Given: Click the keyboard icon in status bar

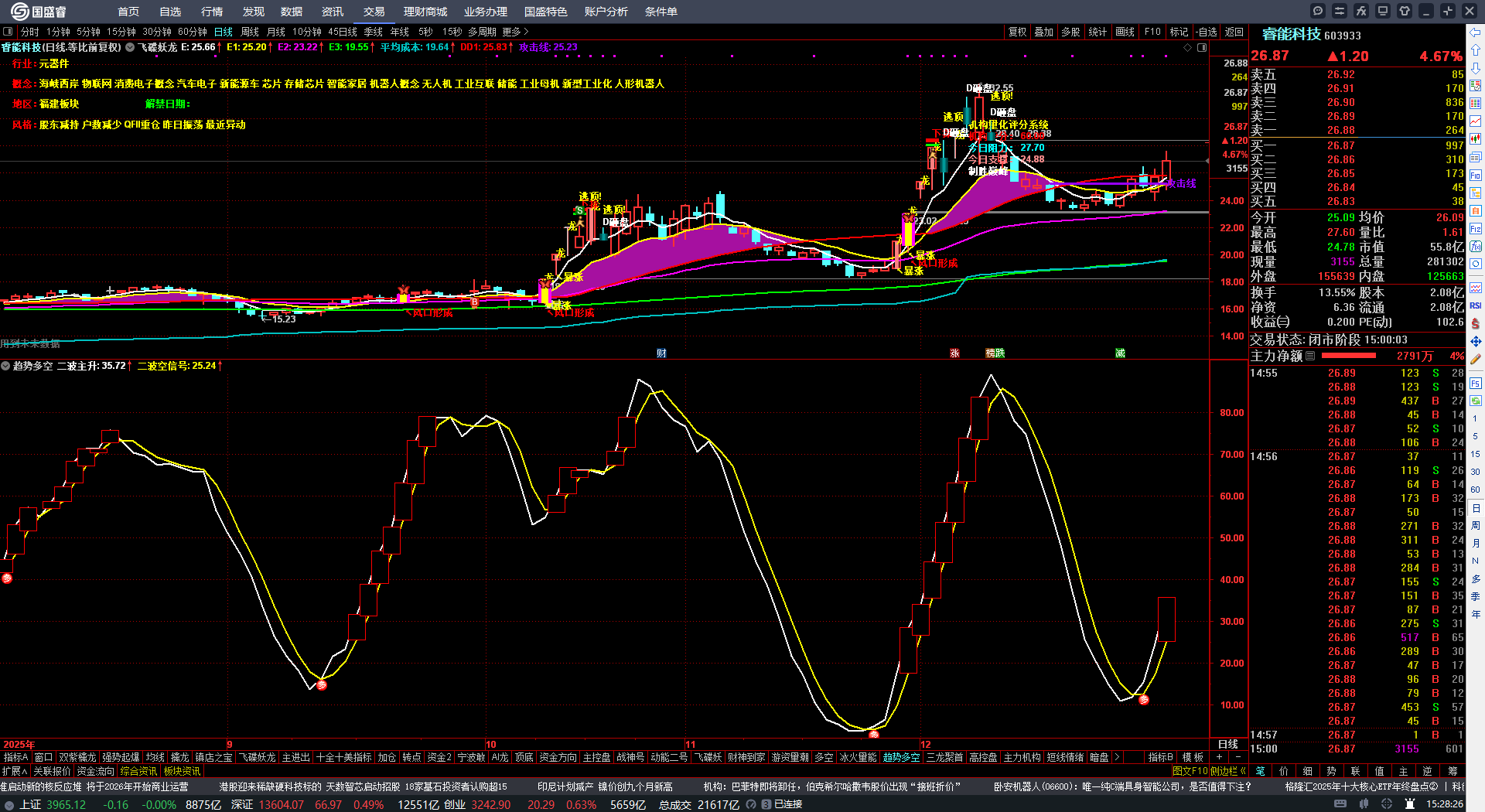Looking at the screenshot, I should coord(1340,804).
